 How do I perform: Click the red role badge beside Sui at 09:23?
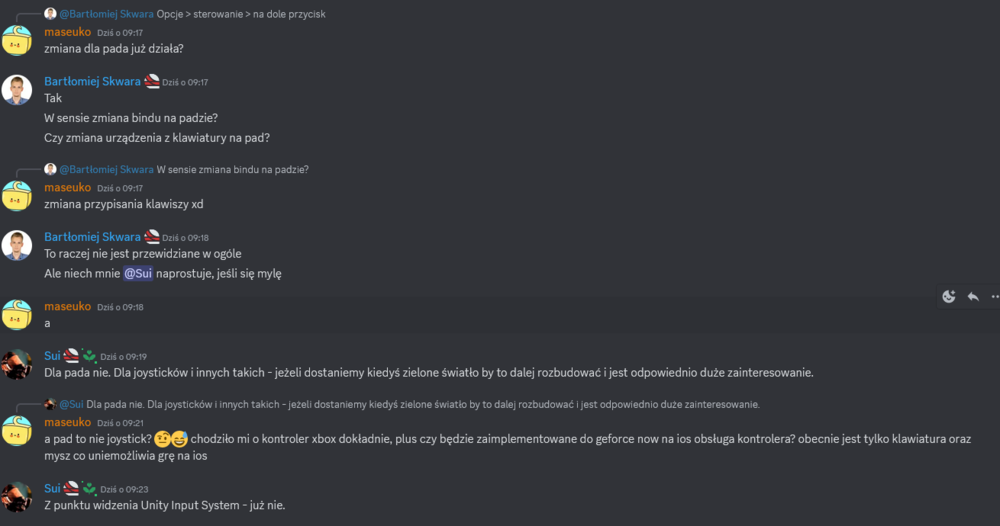tap(71, 489)
